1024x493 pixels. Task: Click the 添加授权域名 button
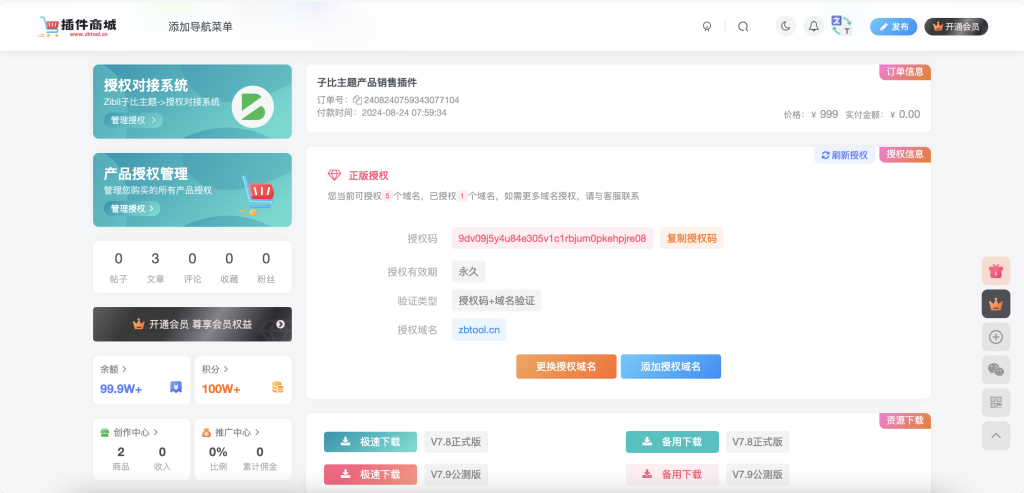coord(671,366)
